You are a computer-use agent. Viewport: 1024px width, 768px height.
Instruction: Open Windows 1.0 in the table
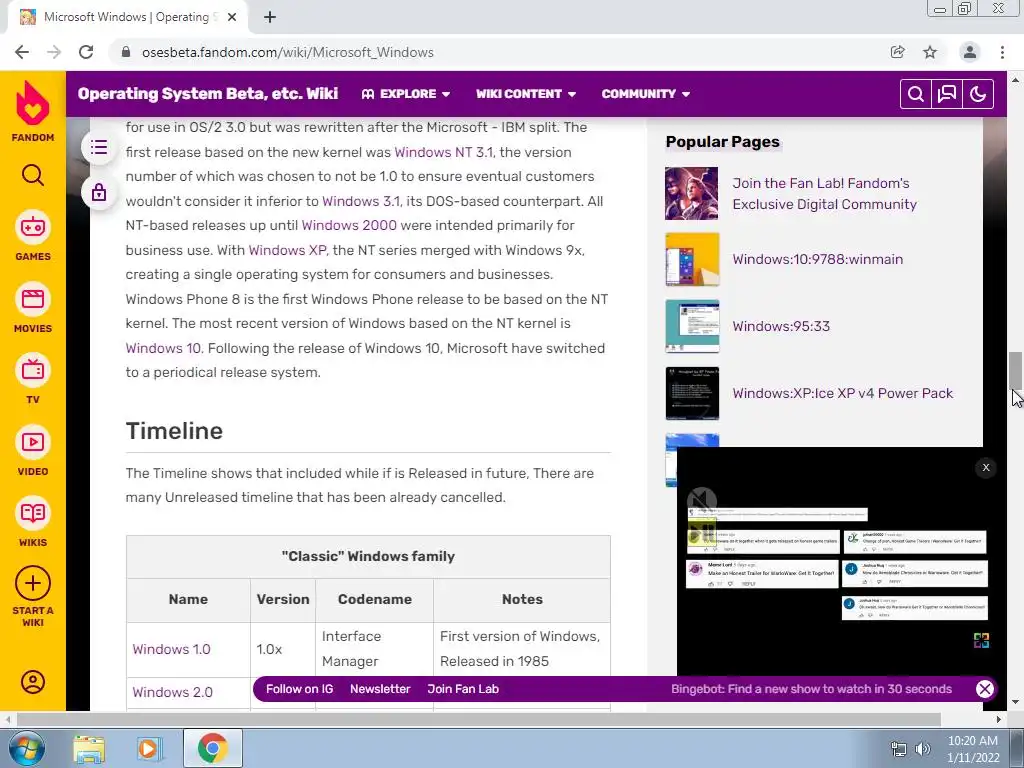pos(171,649)
